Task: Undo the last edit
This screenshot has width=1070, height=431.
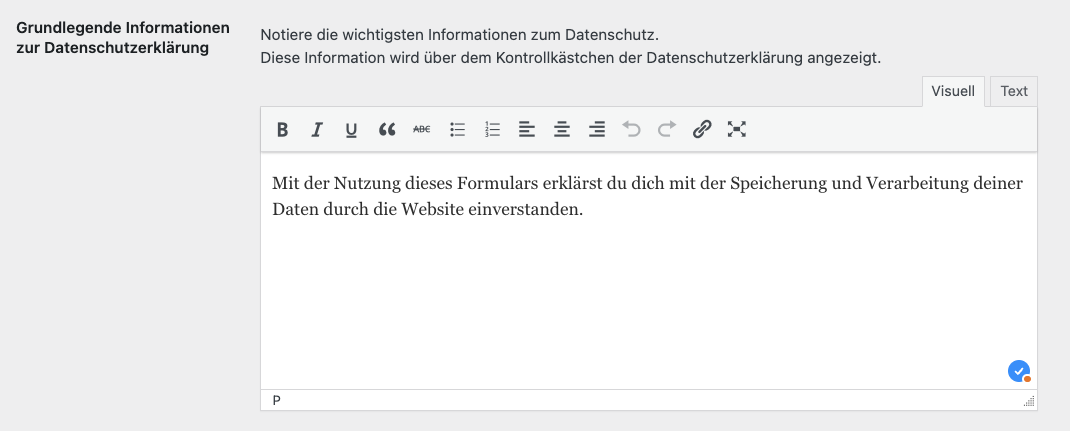Action: (x=631, y=129)
